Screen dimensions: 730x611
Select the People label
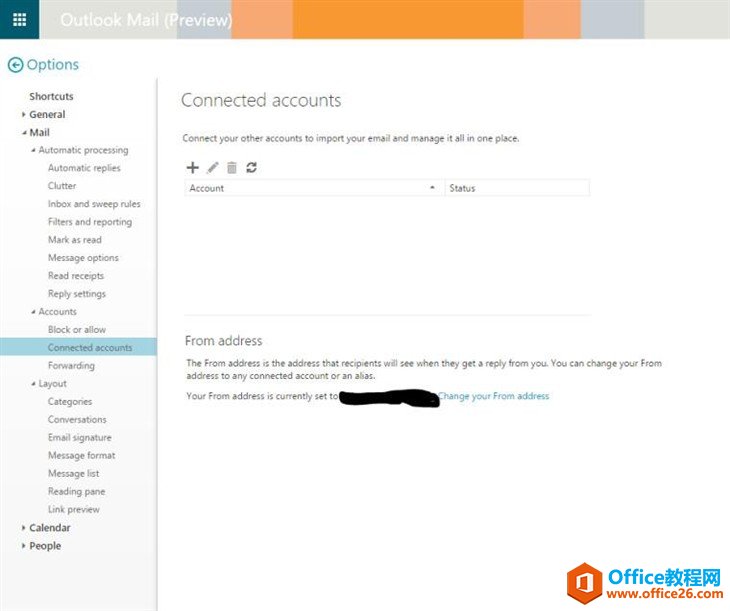tap(45, 546)
